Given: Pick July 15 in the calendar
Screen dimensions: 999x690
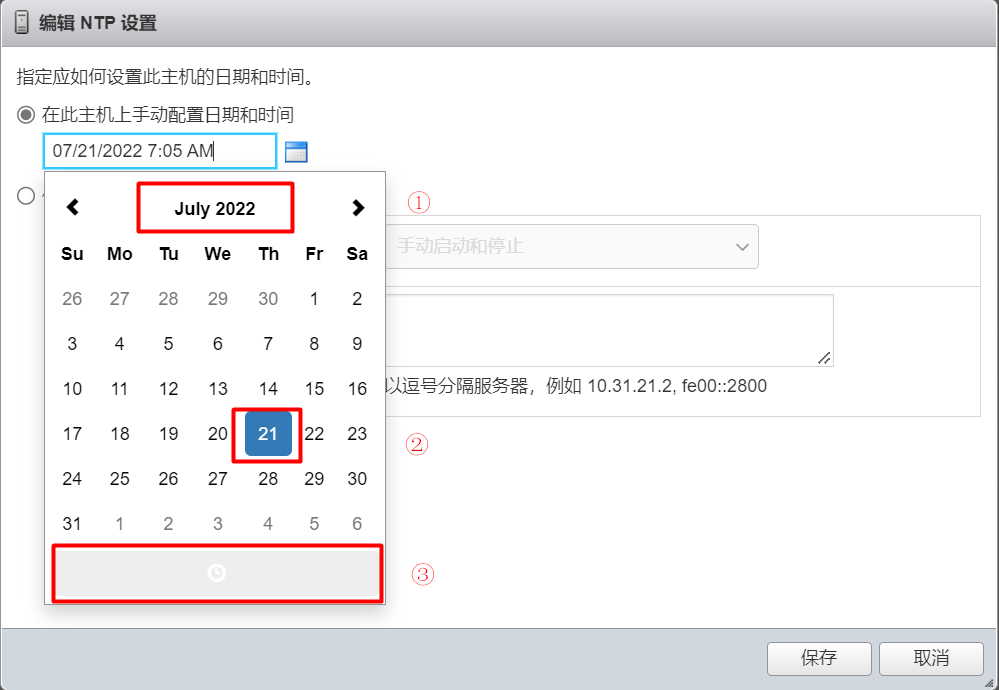Looking at the screenshot, I should click(x=314, y=389).
